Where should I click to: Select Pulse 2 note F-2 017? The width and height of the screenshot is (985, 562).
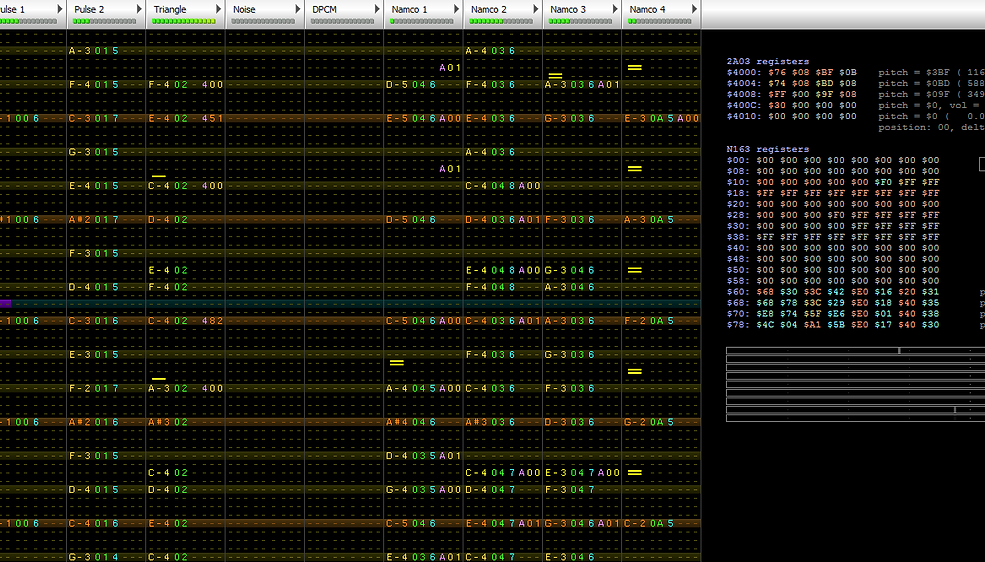(x=94, y=388)
